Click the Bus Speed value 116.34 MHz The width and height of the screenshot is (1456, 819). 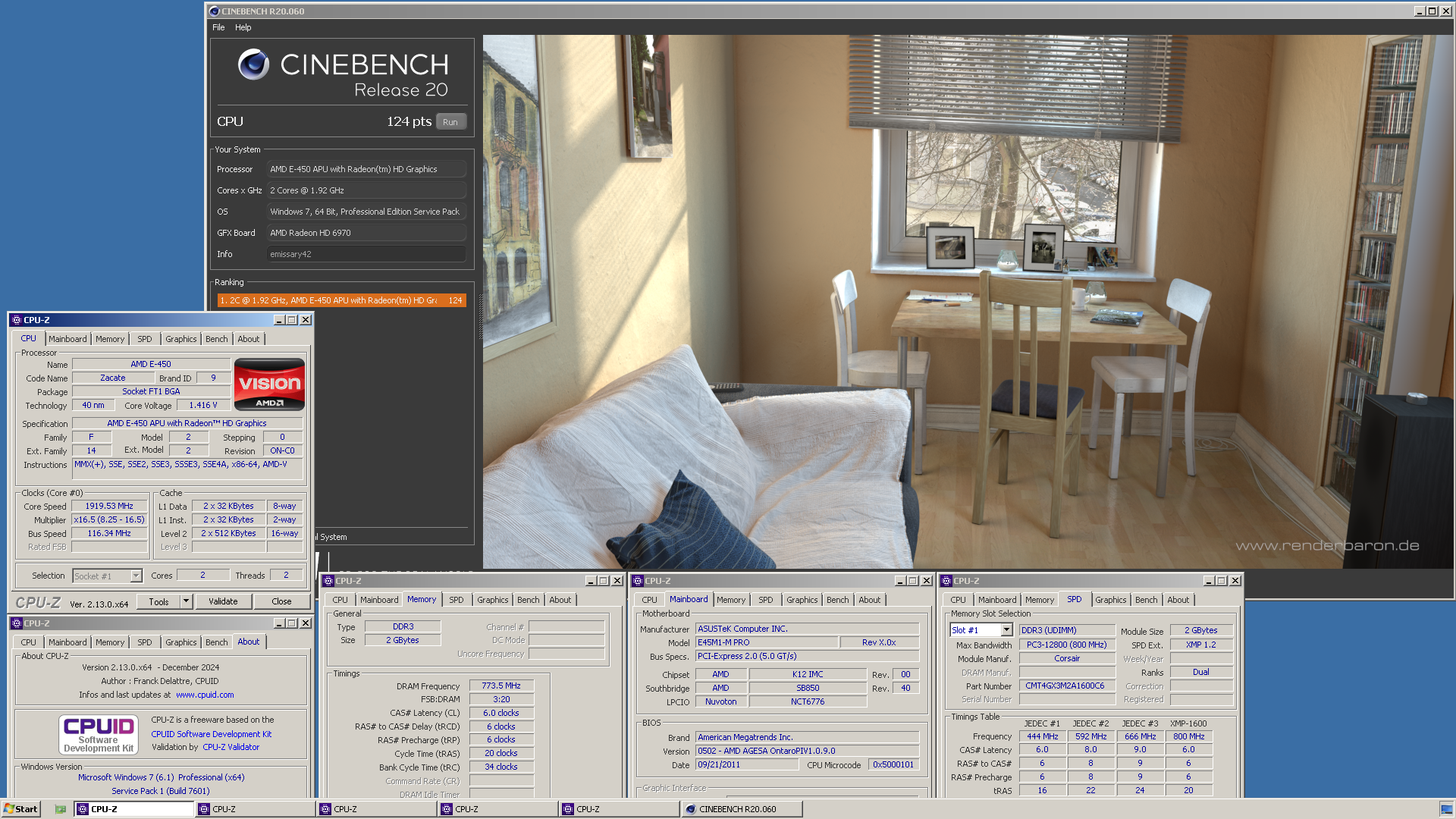(x=109, y=533)
